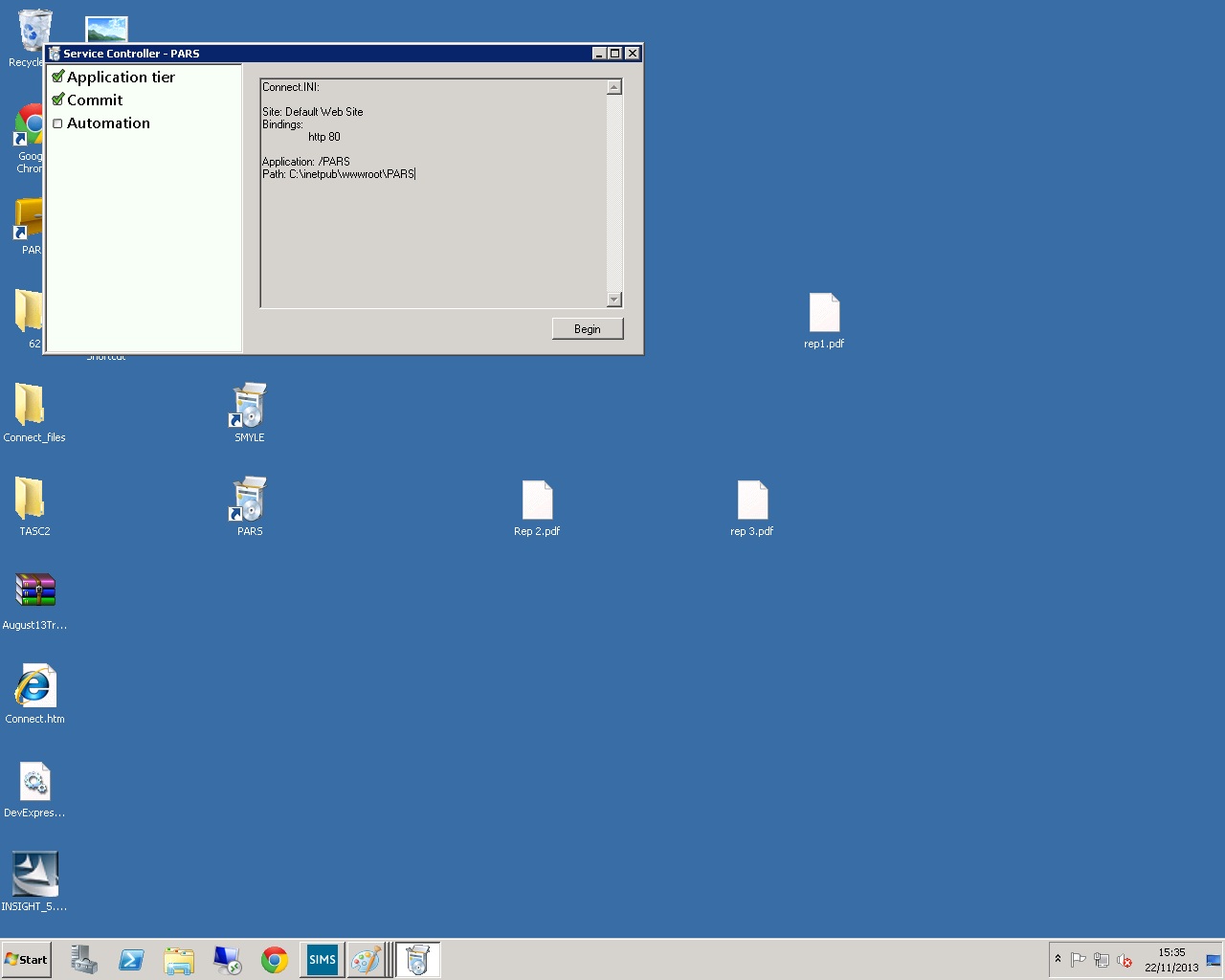
Task: Select the rep1.pdf file on desktop
Action: (x=824, y=321)
